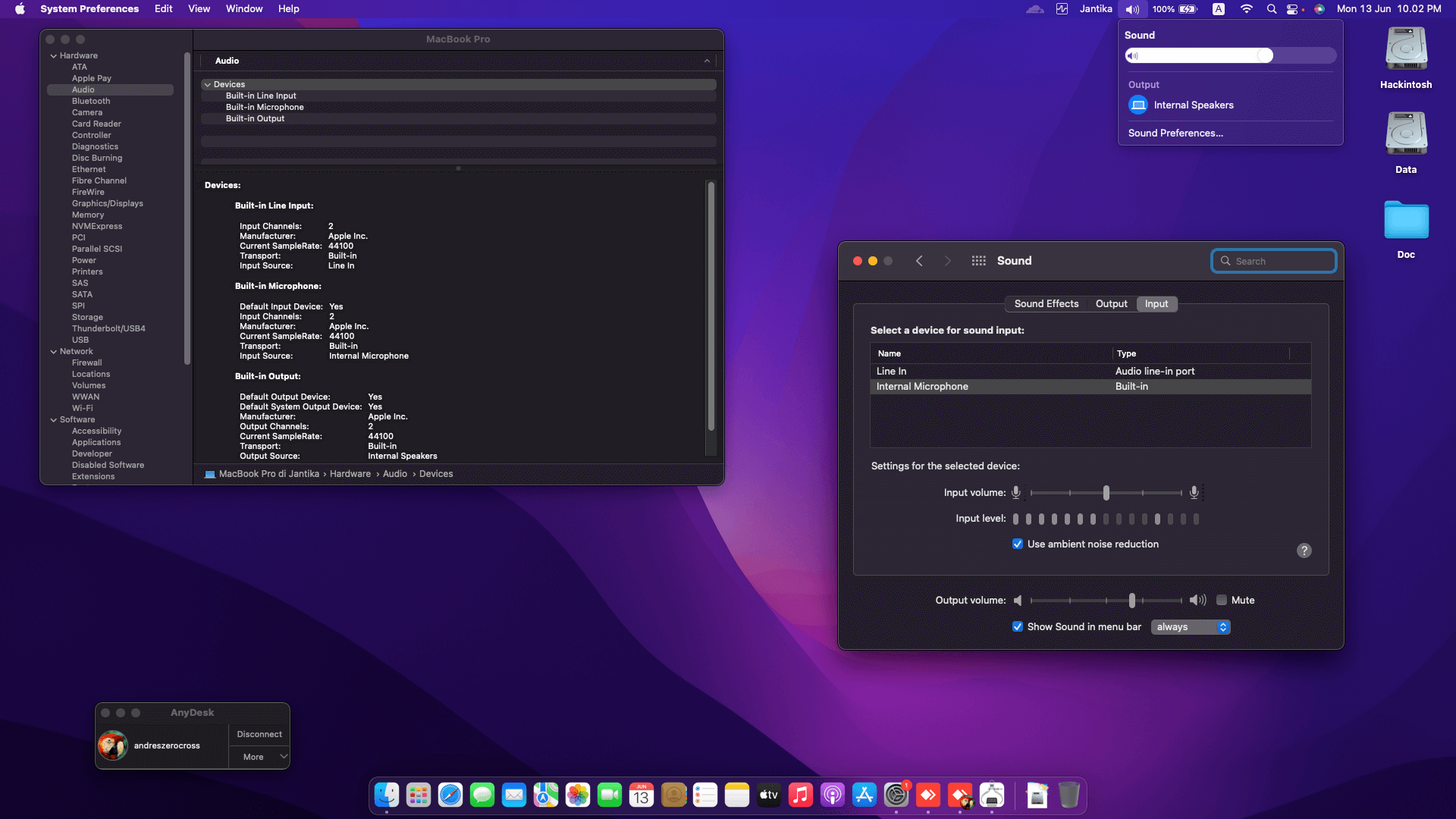The height and width of the screenshot is (819, 1456).
Task: Open Control Center from the menu bar
Action: [1293, 9]
